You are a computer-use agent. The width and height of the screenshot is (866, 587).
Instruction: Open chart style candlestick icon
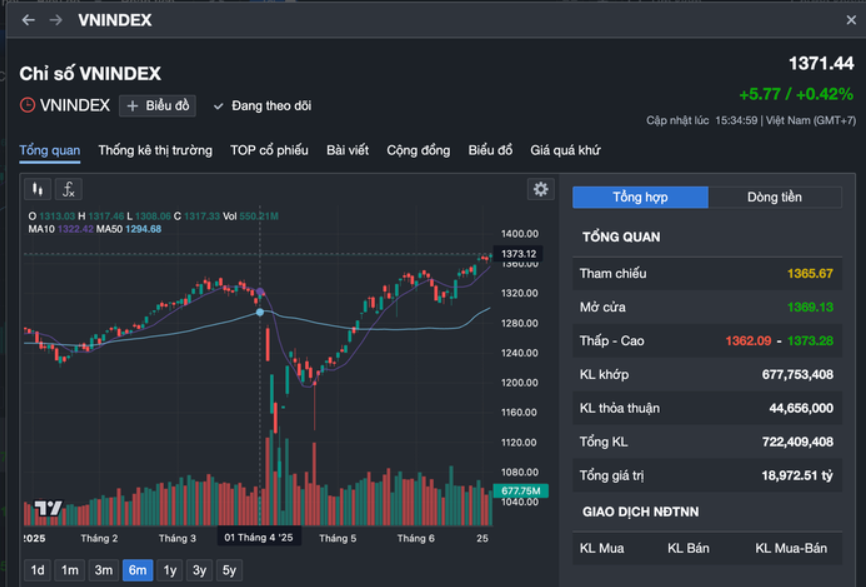click(38, 189)
